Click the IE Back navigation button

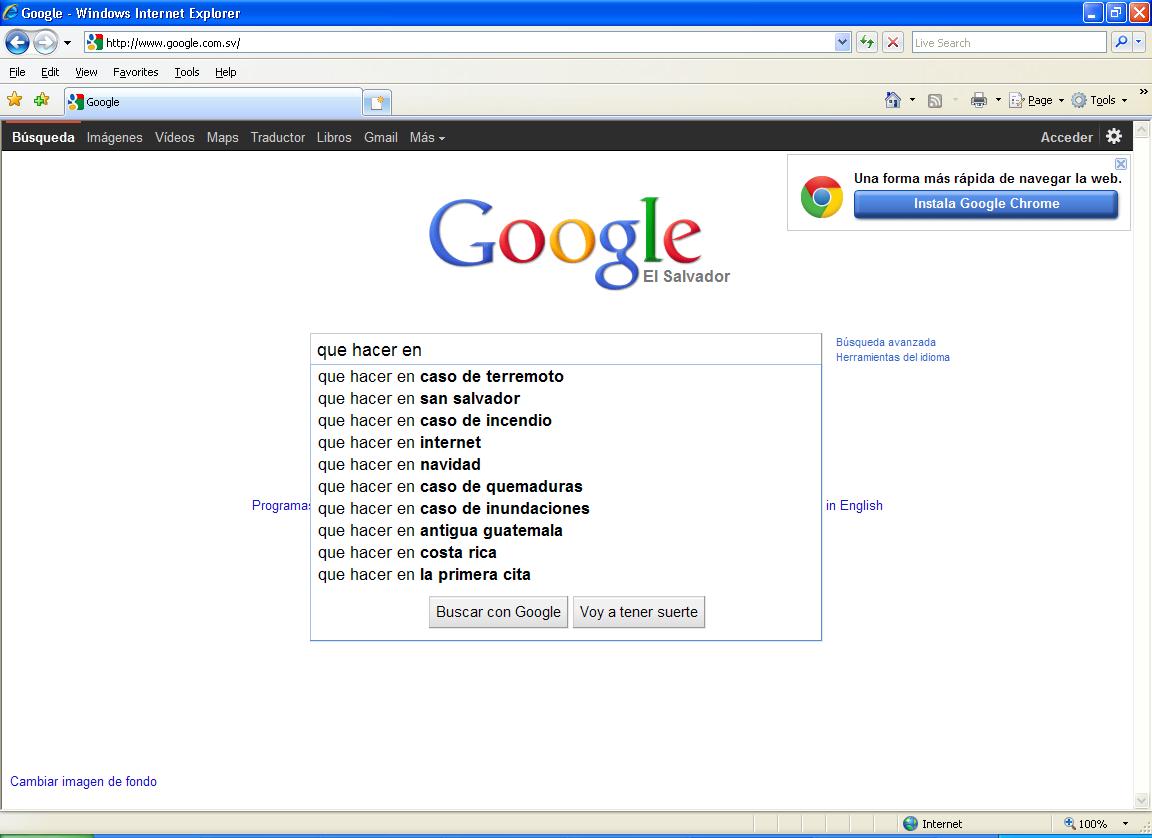coord(18,43)
